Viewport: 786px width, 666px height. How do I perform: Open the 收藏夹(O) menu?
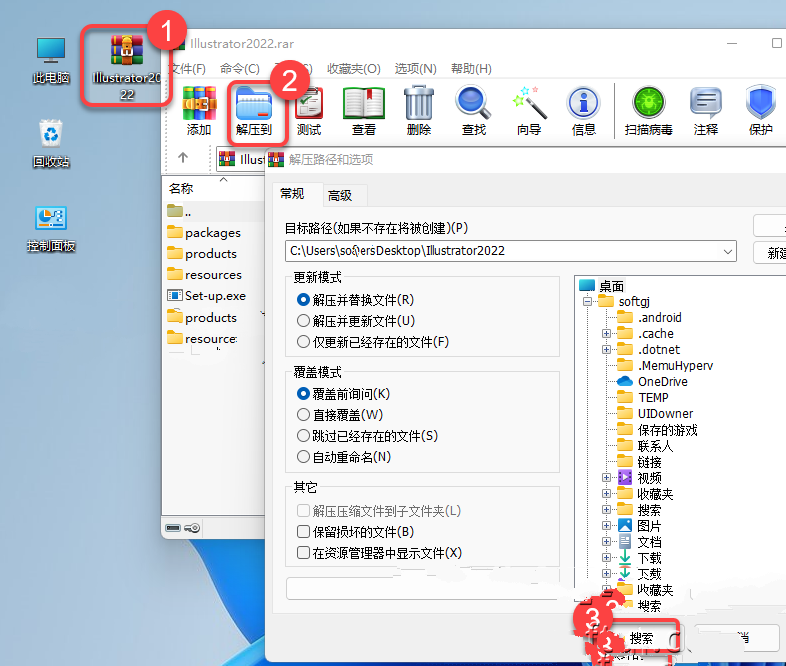pyautogui.click(x=354, y=69)
